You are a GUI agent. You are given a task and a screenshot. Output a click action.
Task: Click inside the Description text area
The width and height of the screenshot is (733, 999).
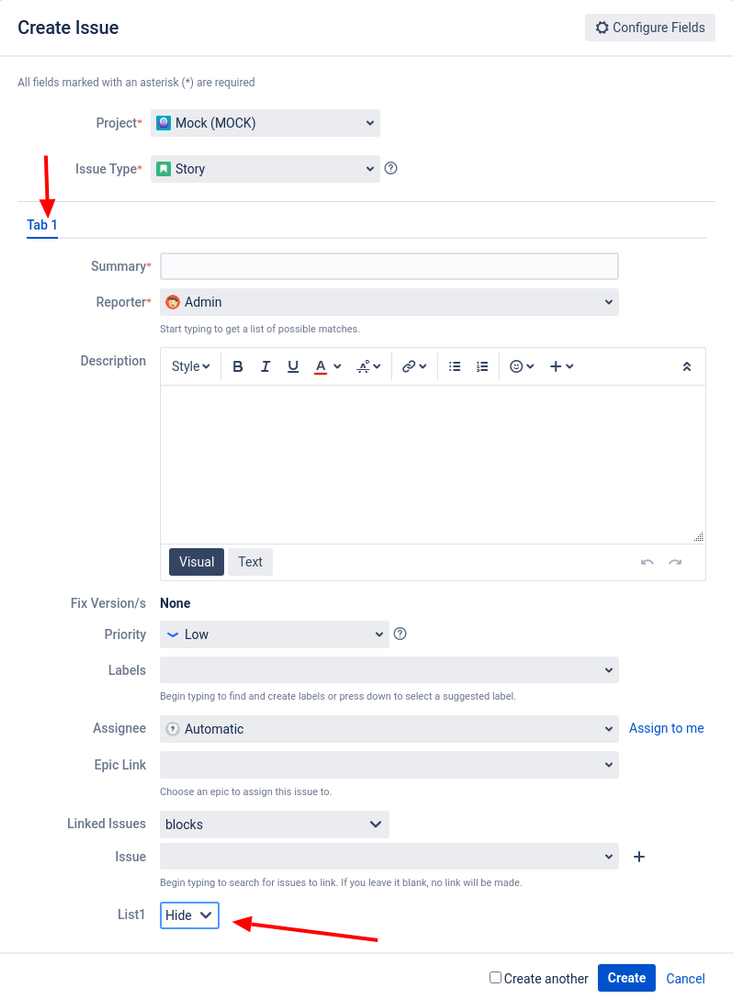pos(433,464)
